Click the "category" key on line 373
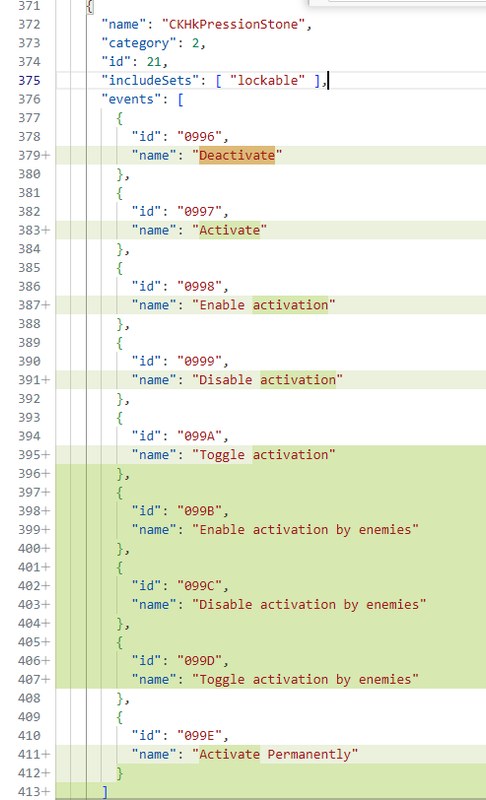Screen dimensions: 486x800 click(139, 43)
